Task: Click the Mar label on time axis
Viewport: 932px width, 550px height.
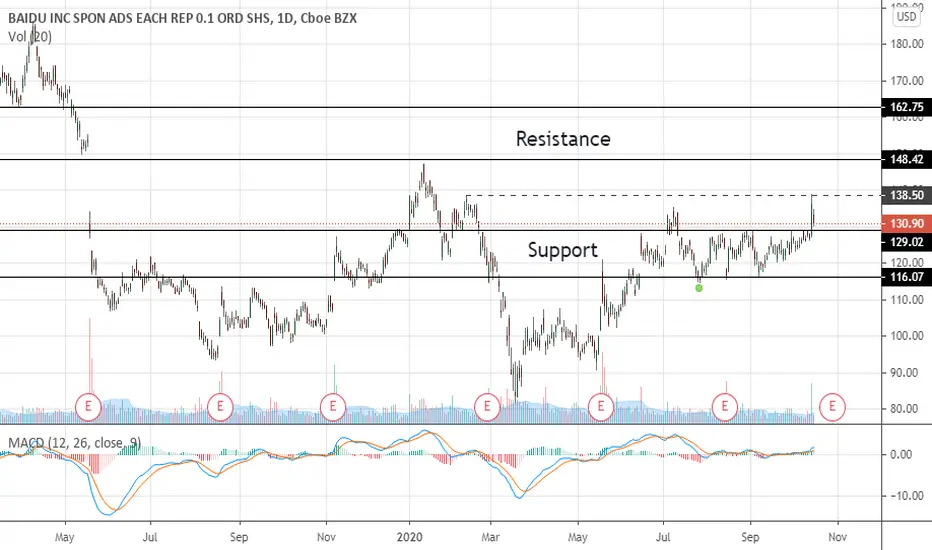Action: 490,537
